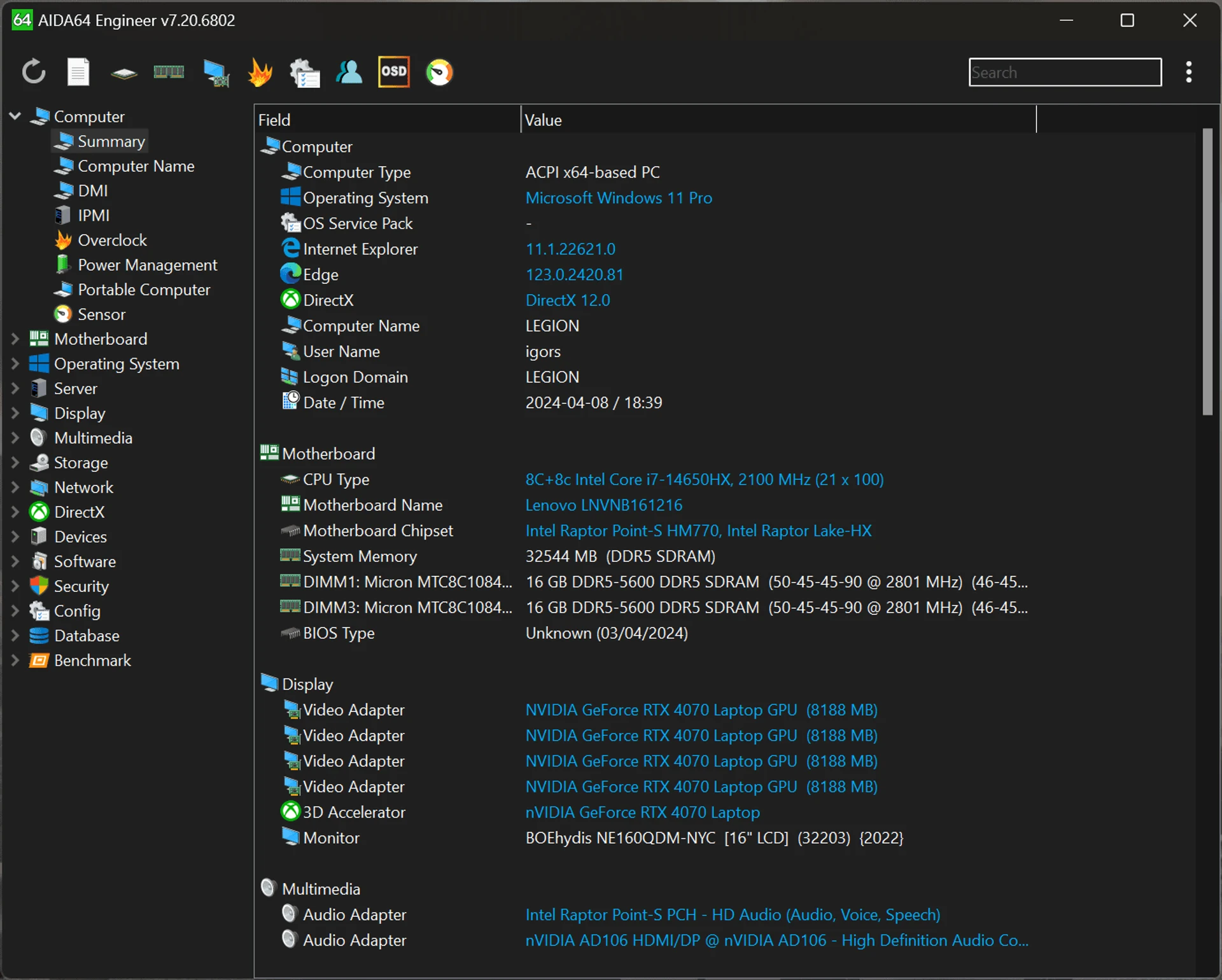Click the Field column header
Screen dimensions: 1222x980
(x=388, y=120)
